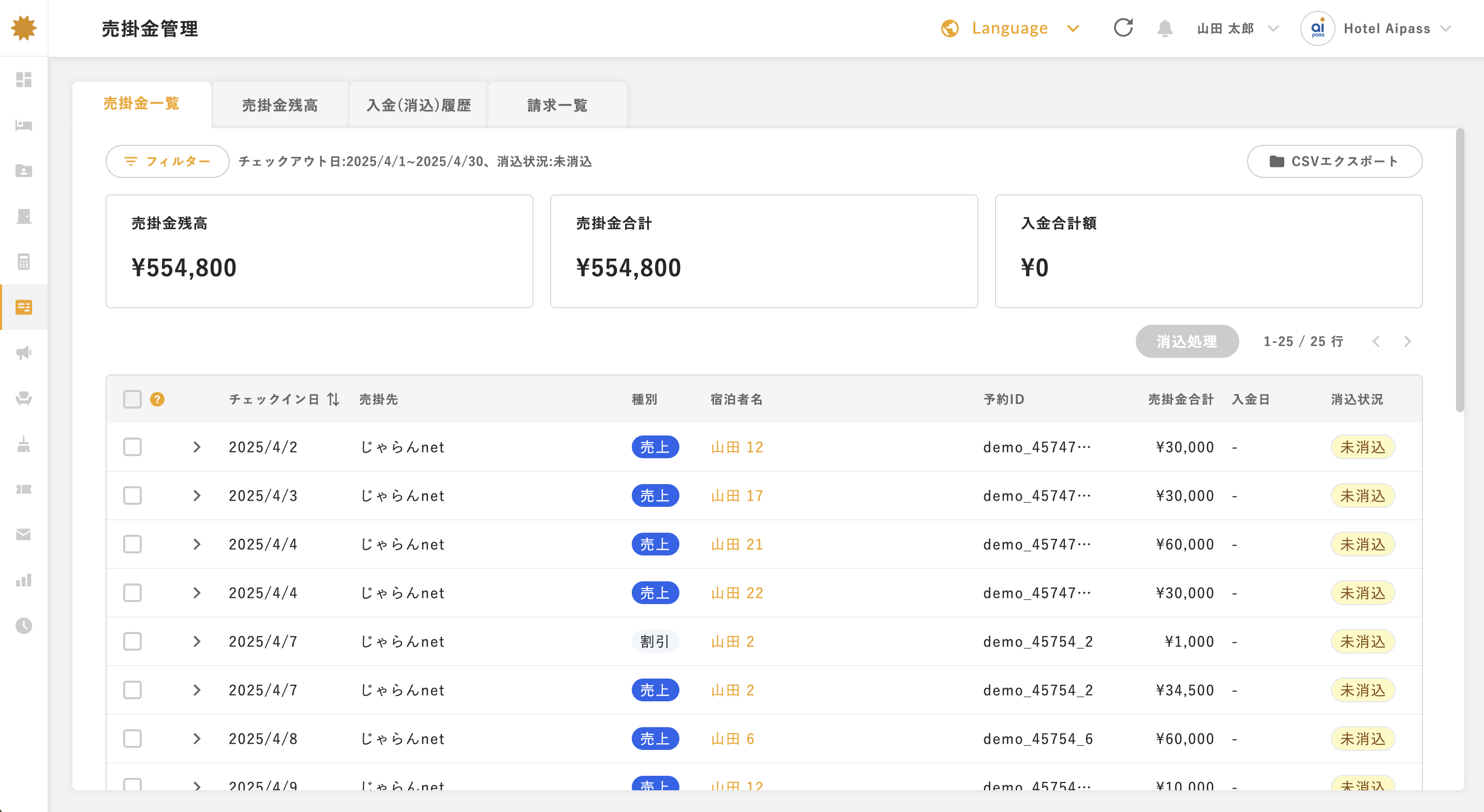
Task: Click the Hotel Aipass logo avatar
Action: pos(1317,28)
